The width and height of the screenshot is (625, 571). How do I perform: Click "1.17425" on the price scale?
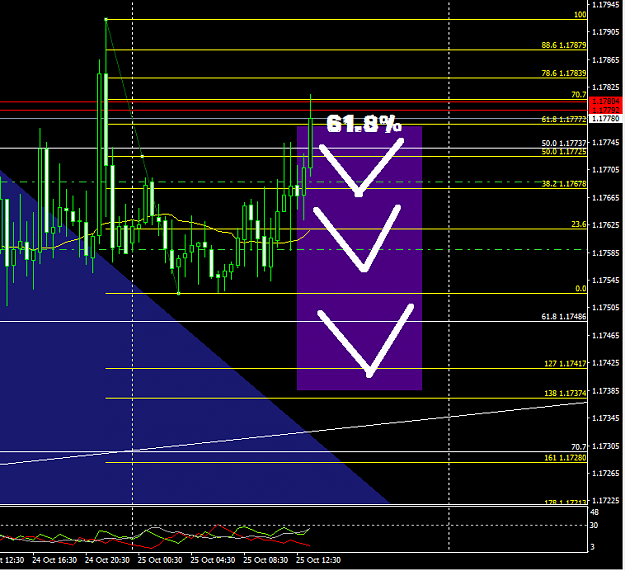[606, 363]
